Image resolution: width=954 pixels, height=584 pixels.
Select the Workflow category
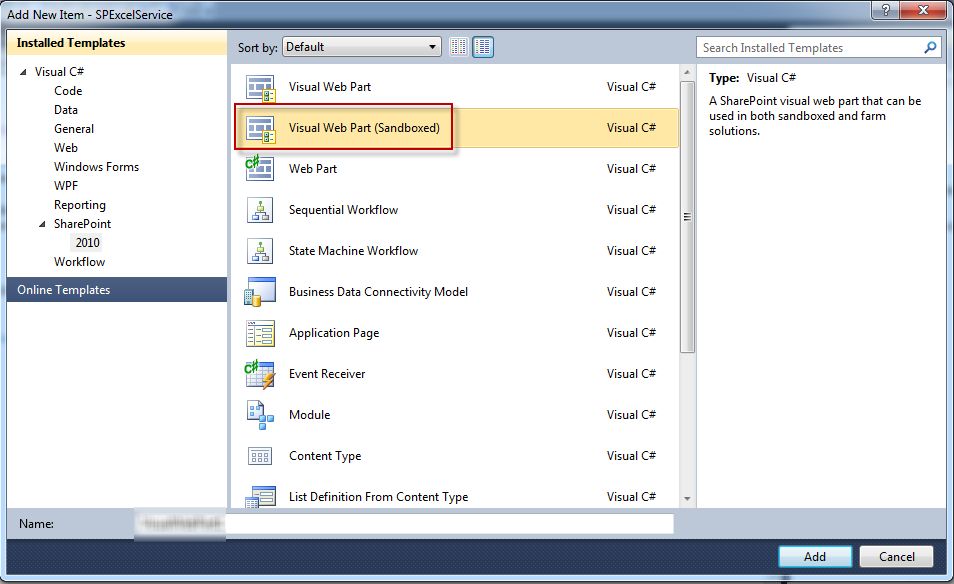(79, 262)
